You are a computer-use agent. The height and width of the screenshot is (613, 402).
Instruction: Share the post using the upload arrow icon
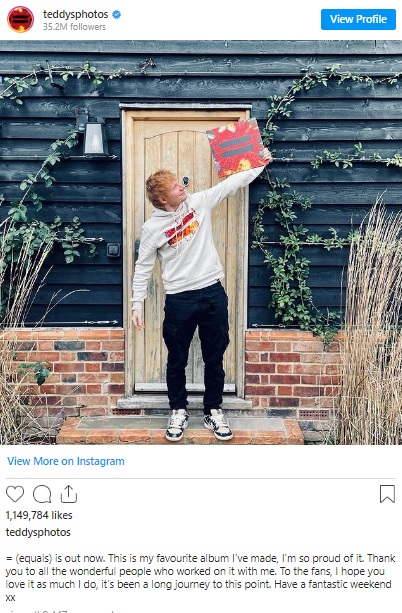coord(69,494)
